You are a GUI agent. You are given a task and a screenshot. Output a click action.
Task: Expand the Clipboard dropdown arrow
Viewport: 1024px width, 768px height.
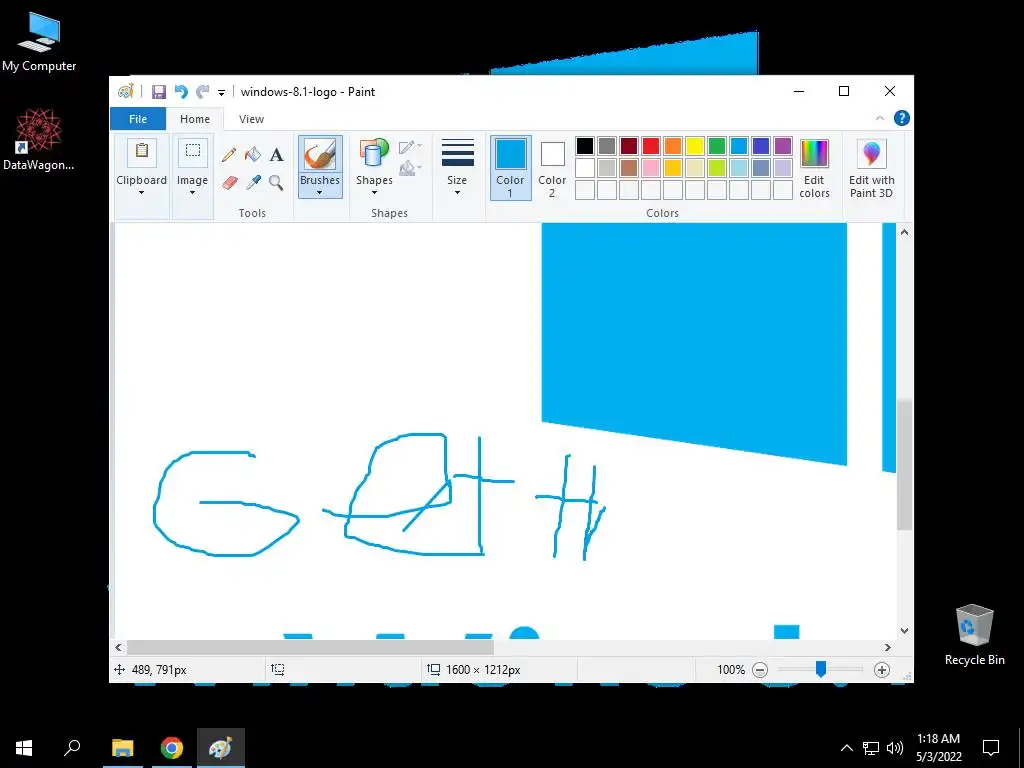coord(142,193)
